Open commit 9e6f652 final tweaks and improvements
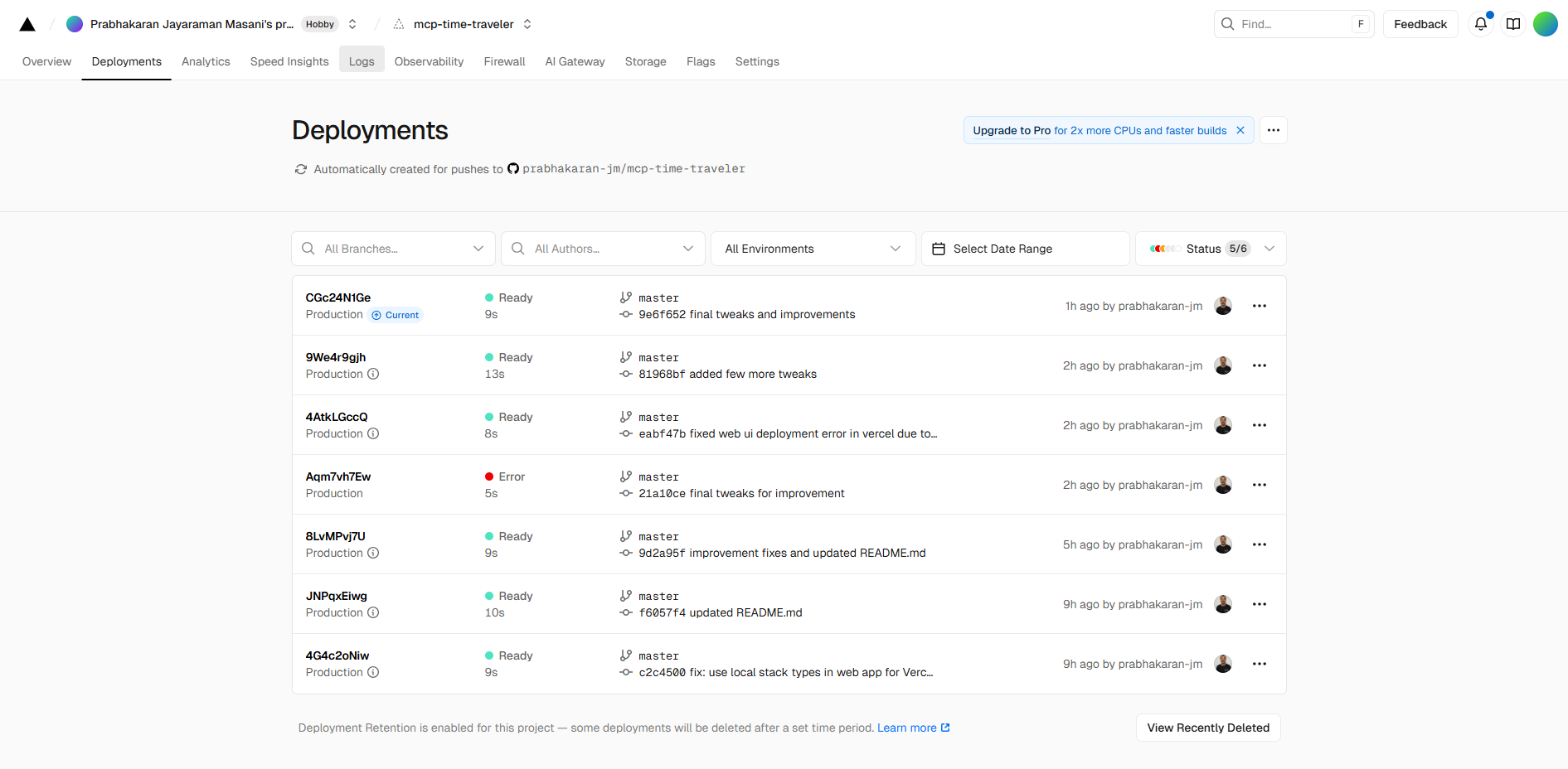The width and height of the screenshot is (1568, 769). [x=746, y=314]
